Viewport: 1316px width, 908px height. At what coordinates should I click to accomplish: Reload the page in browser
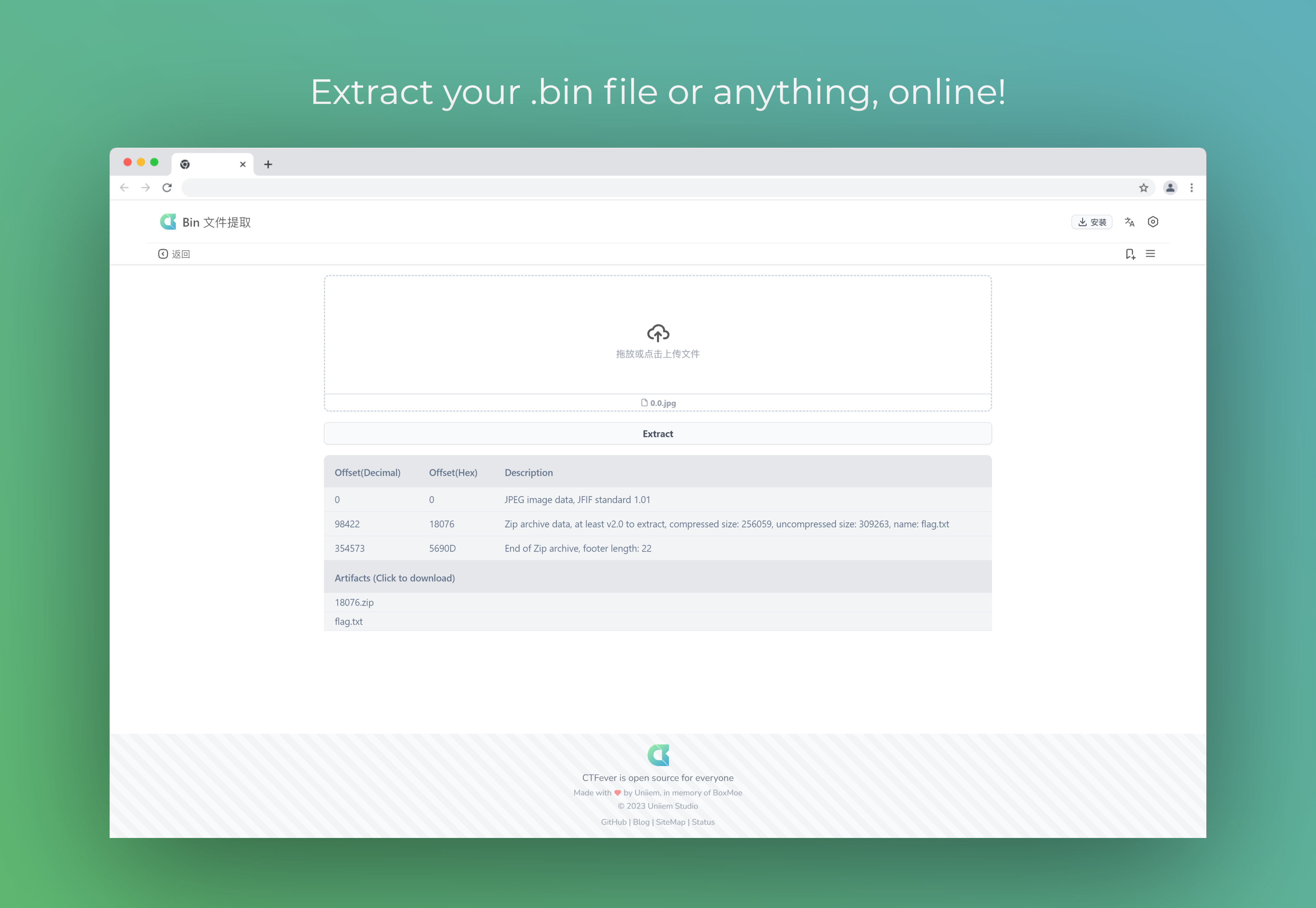167,188
